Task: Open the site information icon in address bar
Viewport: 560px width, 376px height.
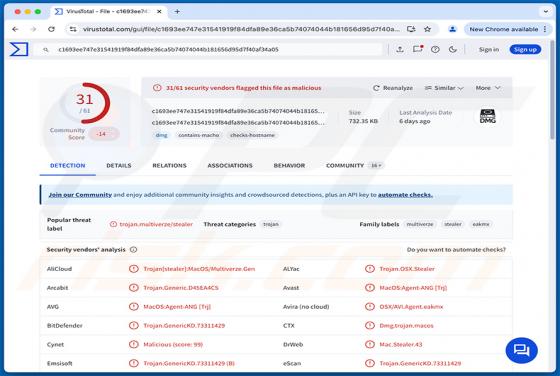Action: click(x=73, y=29)
